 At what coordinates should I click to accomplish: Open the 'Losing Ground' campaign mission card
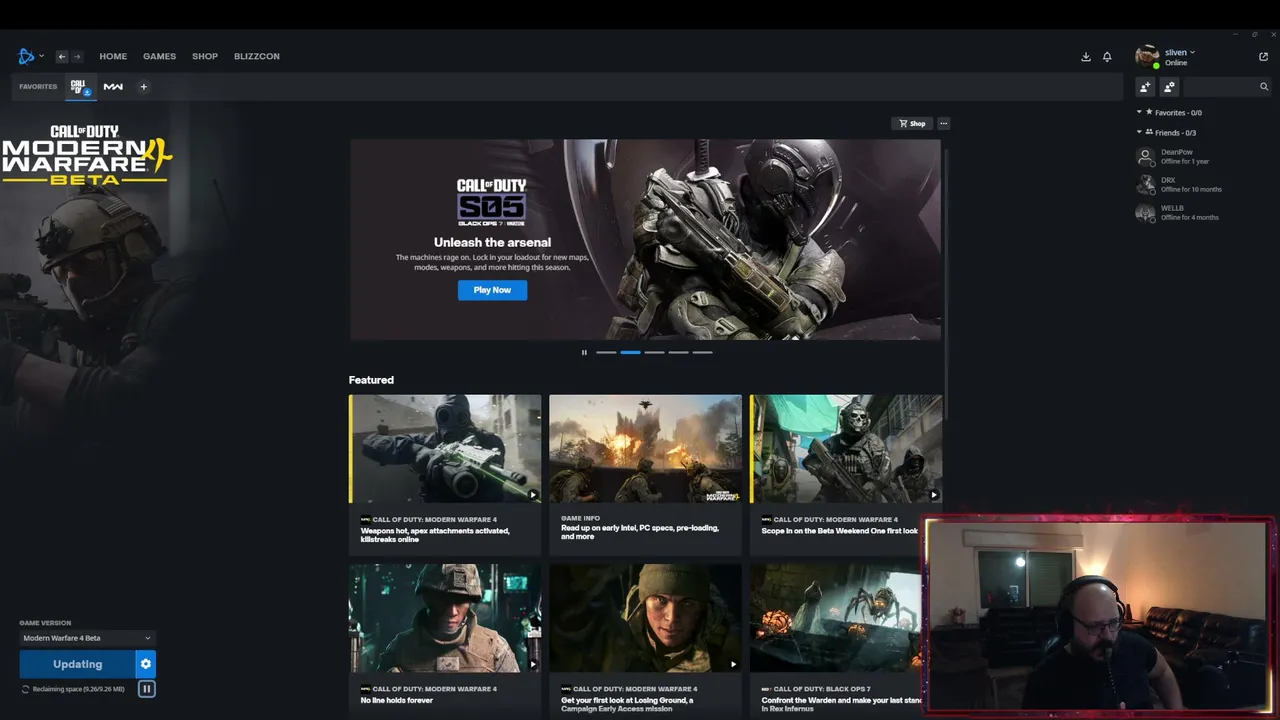(645, 640)
